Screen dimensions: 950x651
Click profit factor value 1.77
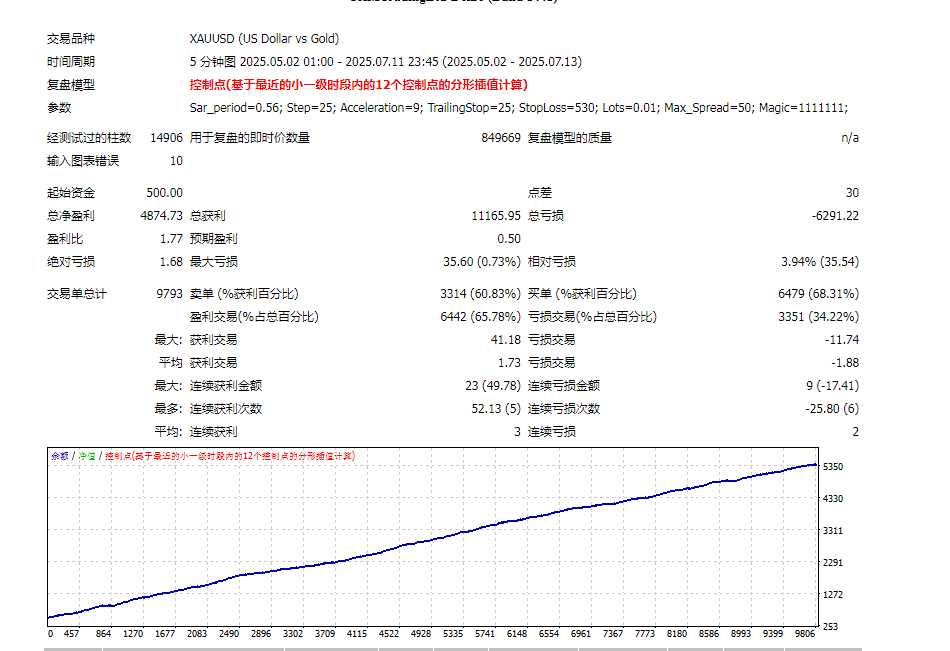point(171,239)
